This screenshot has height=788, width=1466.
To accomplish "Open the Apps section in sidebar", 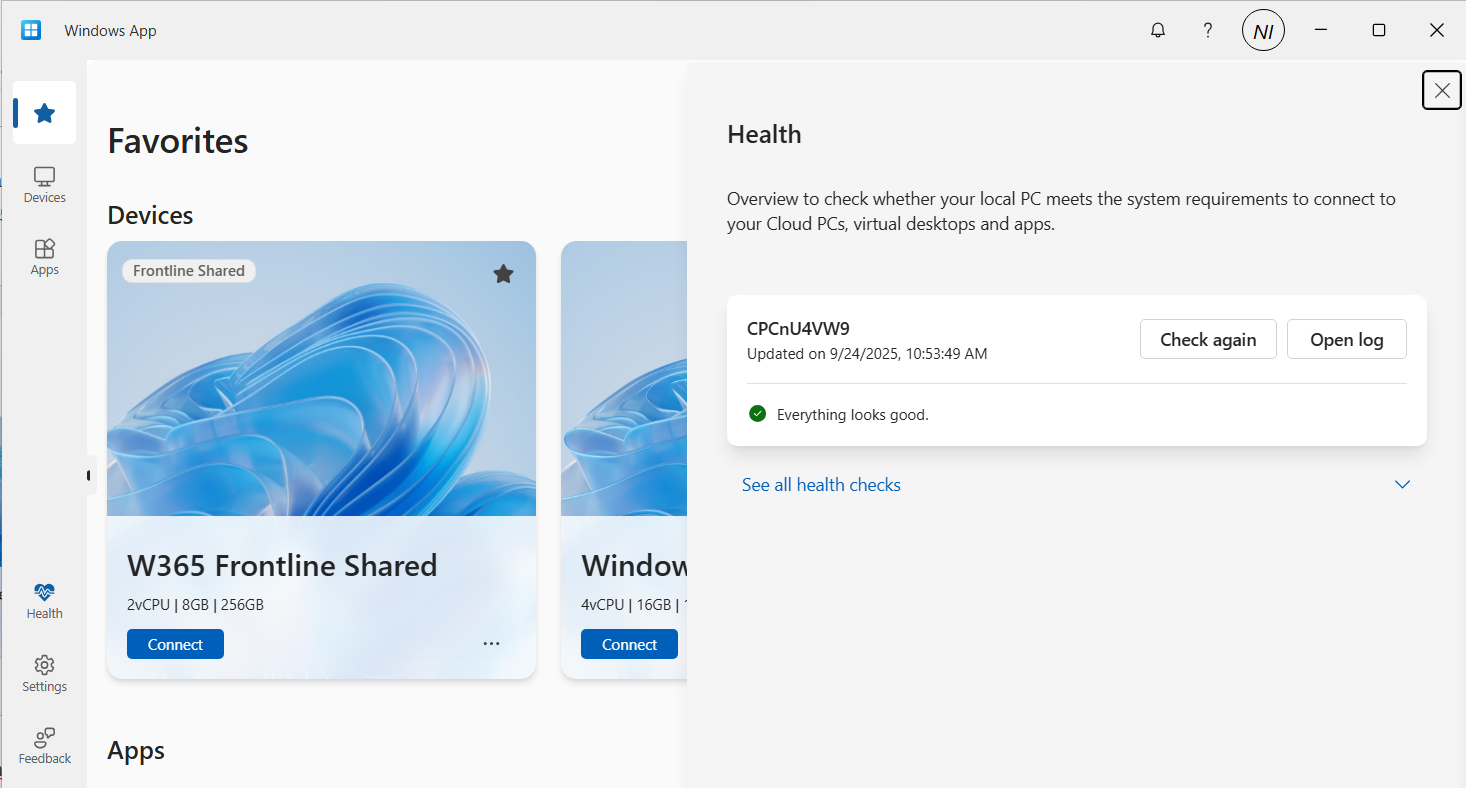I will click(44, 257).
